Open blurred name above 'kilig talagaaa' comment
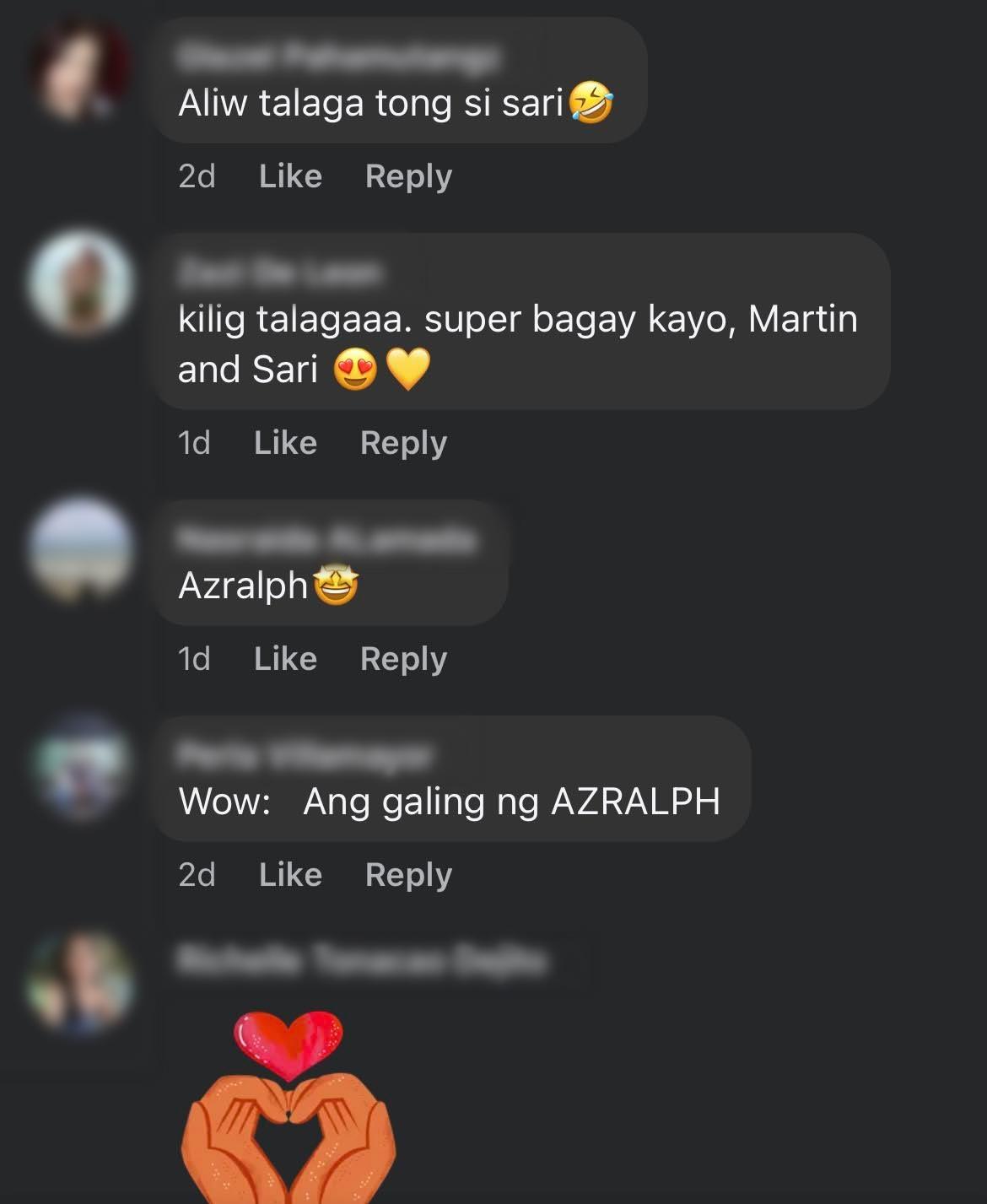The width and height of the screenshot is (987, 1204). click(280, 273)
